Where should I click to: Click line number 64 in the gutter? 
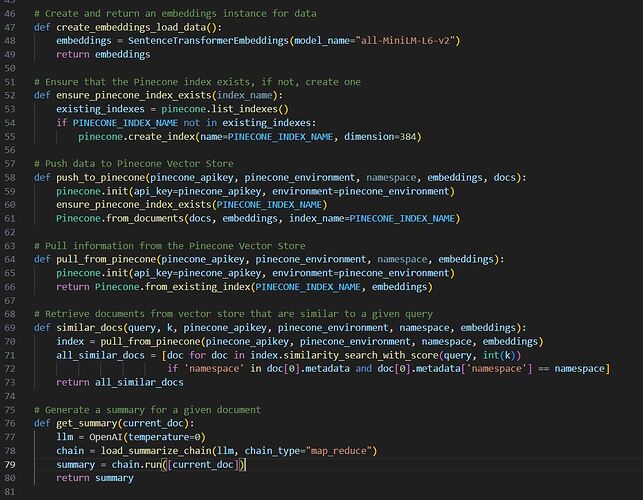point(10,259)
